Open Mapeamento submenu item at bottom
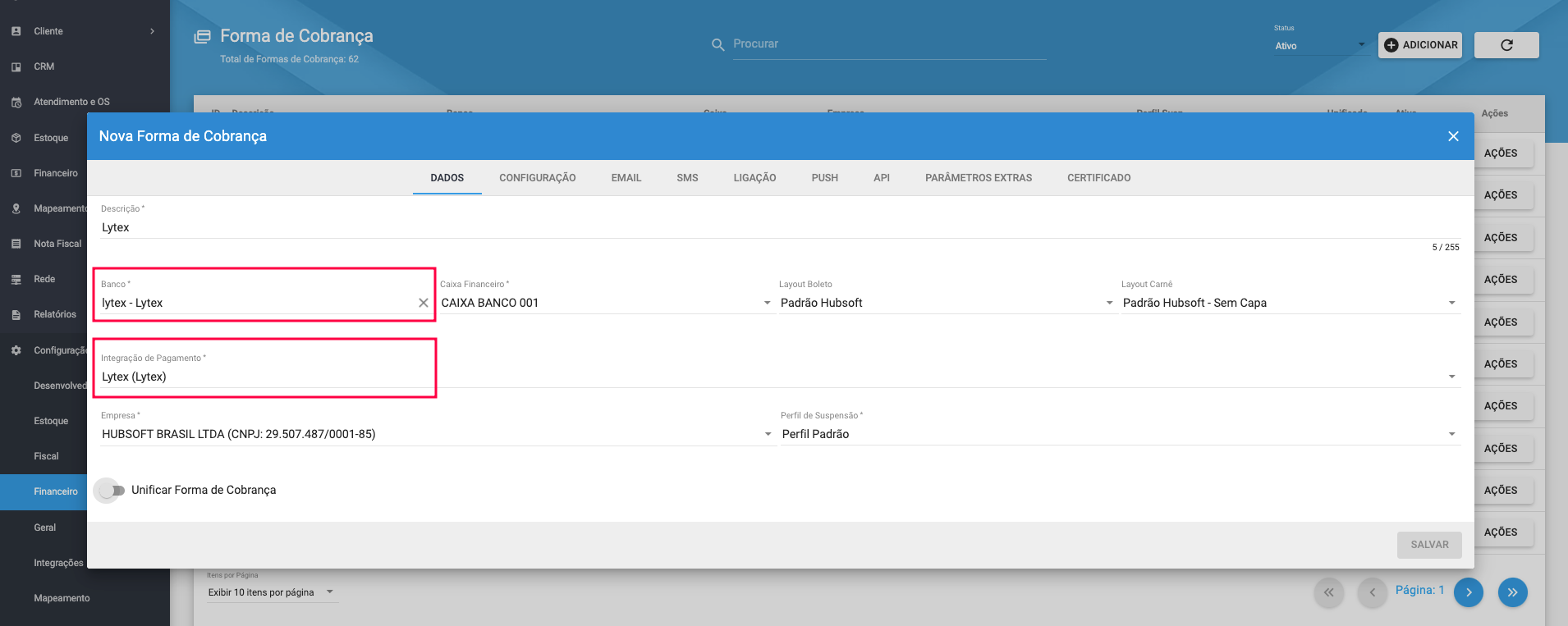Screen dimensions: 1568x626 [62, 598]
